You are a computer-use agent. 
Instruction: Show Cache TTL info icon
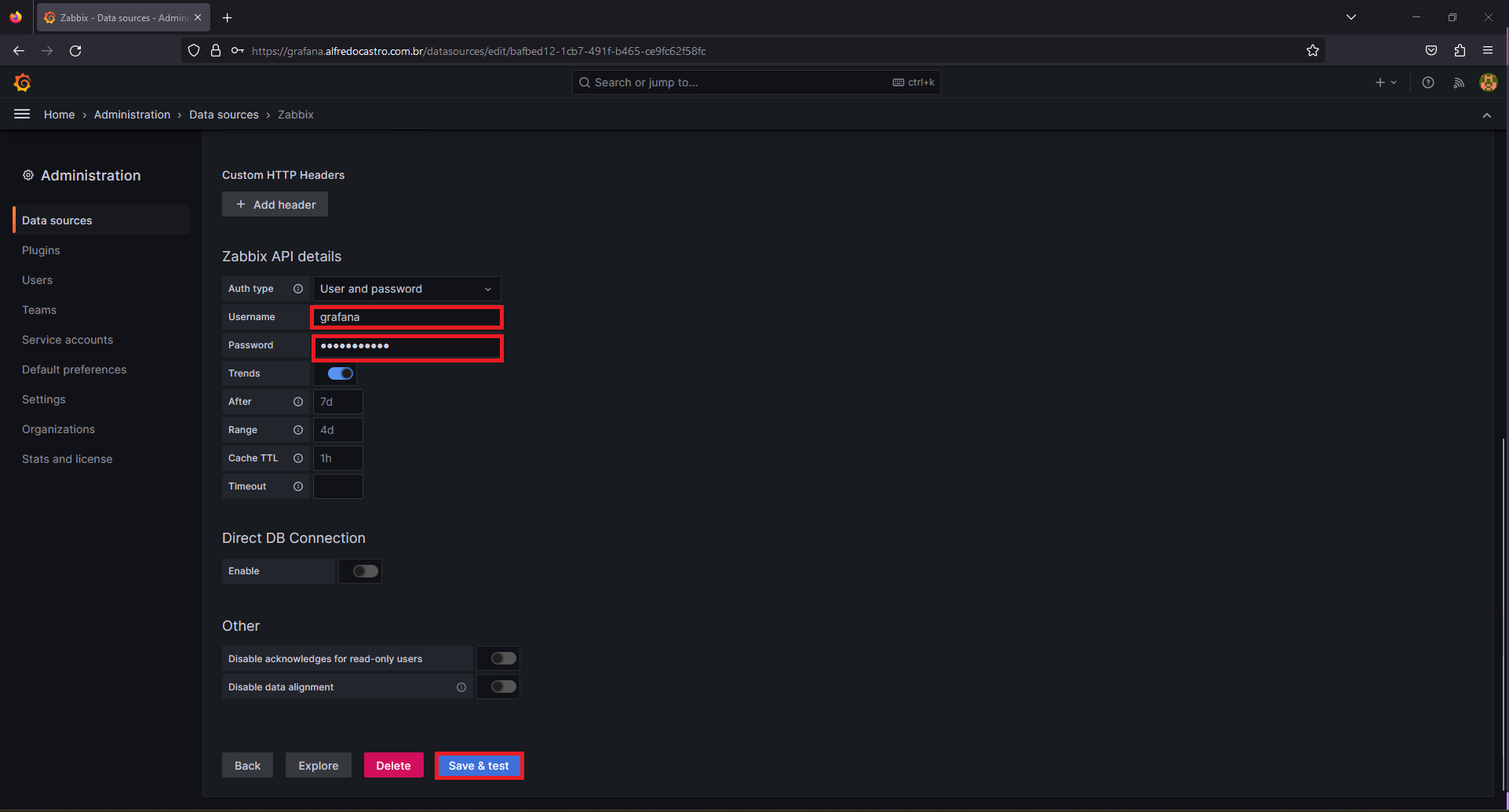pos(298,458)
